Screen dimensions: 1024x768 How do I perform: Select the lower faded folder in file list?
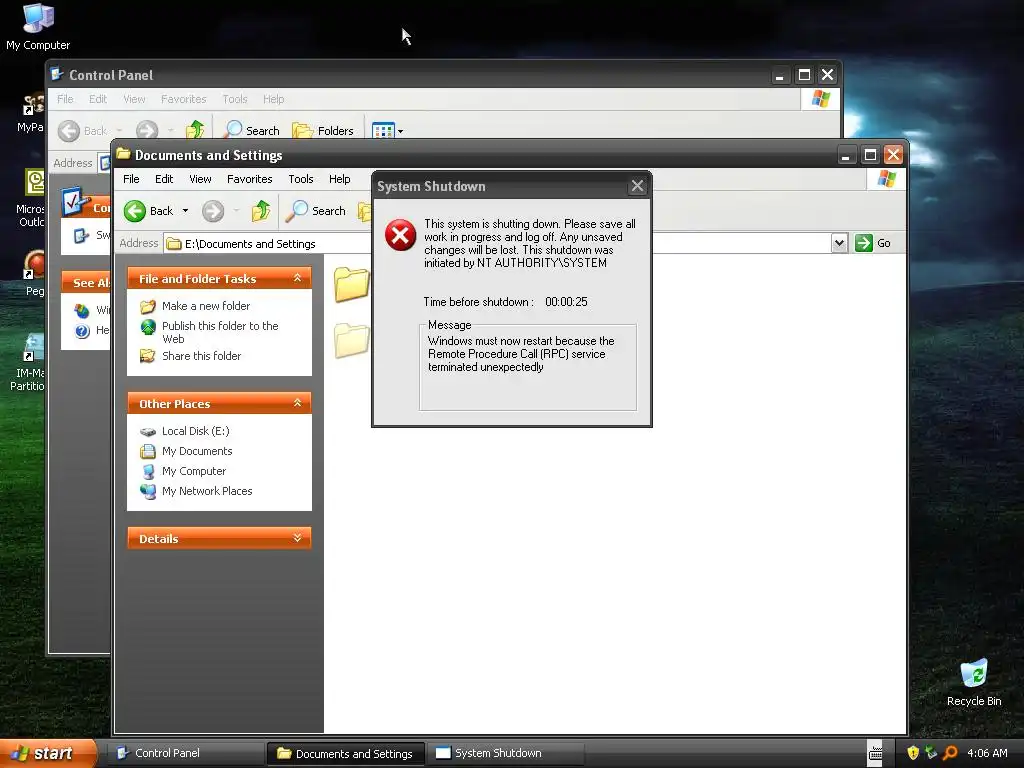point(352,340)
